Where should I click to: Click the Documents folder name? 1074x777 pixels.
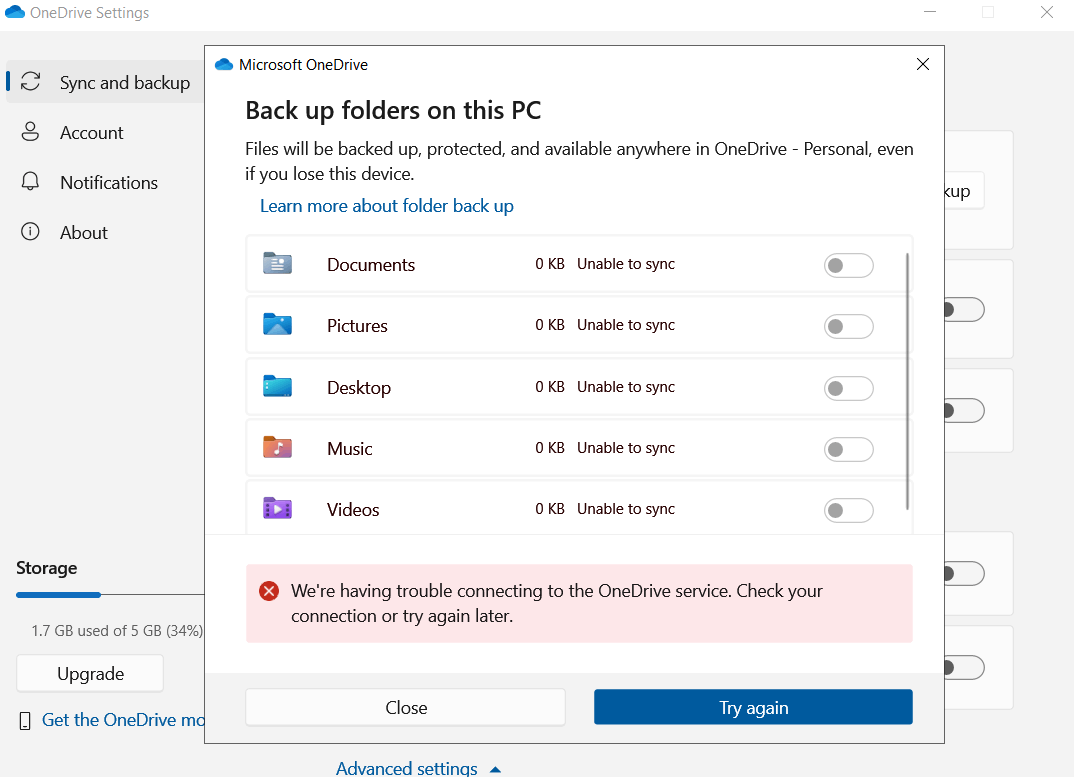click(371, 264)
